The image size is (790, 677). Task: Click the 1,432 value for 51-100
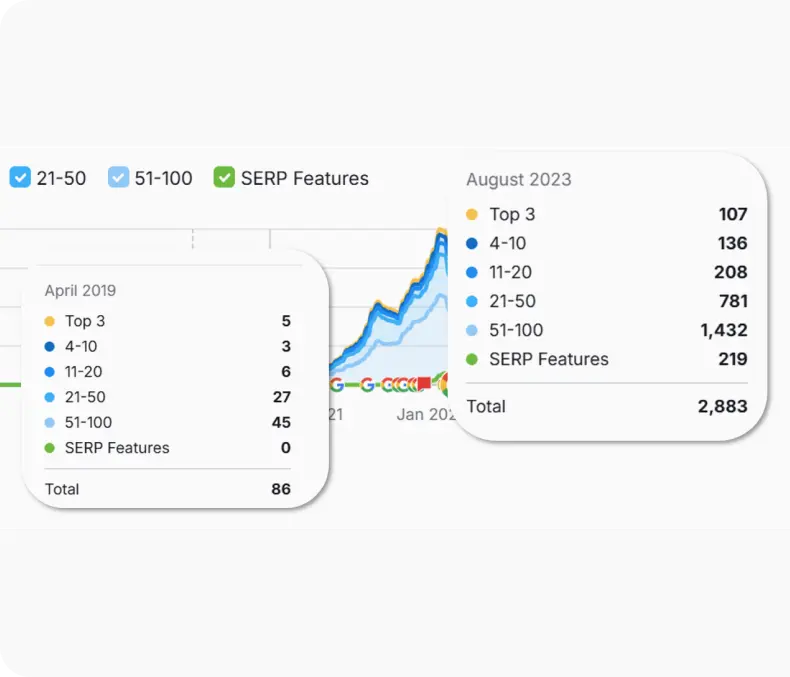724,330
